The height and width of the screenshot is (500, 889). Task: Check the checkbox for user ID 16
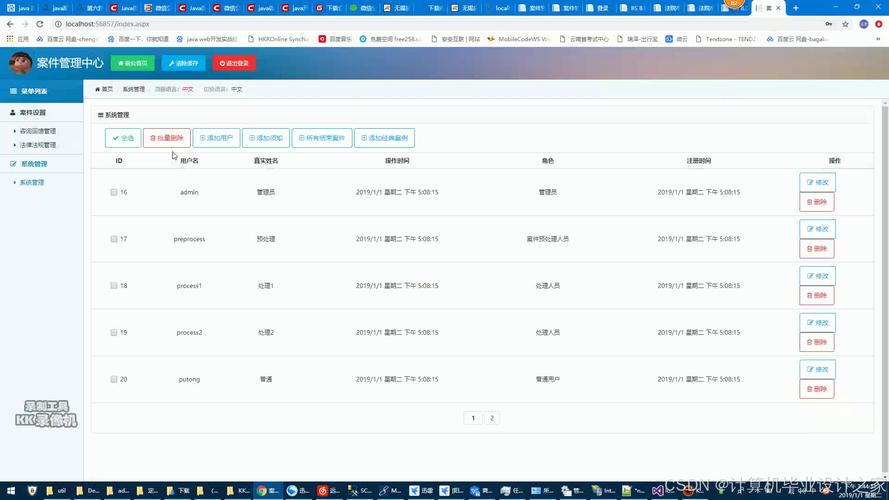(x=114, y=192)
